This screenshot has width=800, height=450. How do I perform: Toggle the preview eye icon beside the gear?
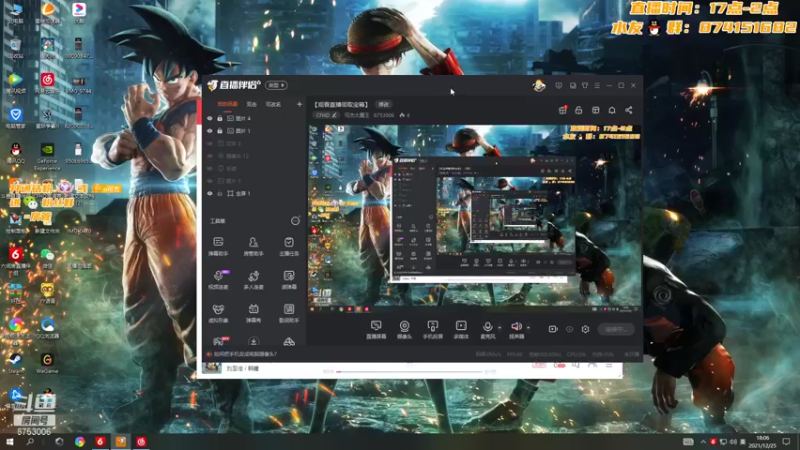[x=569, y=329]
